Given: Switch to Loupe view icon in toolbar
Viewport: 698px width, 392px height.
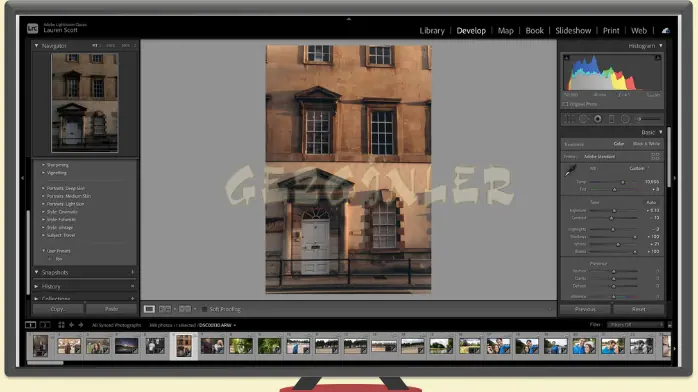Looking at the screenshot, I should (149, 309).
